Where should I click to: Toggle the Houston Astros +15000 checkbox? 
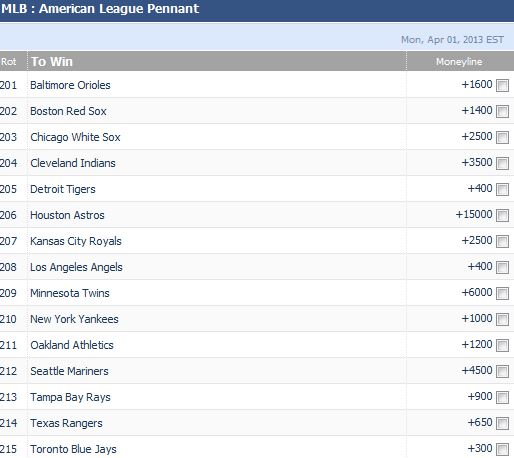502,215
